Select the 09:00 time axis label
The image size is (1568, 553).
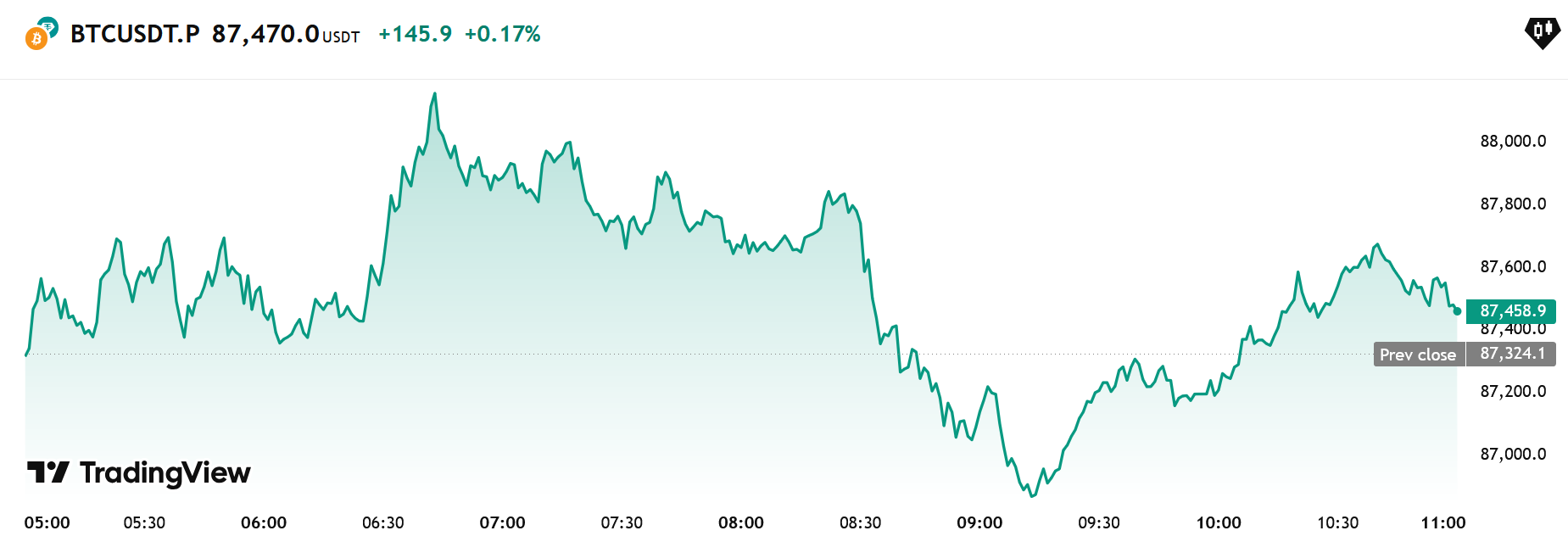tap(979, 522)
